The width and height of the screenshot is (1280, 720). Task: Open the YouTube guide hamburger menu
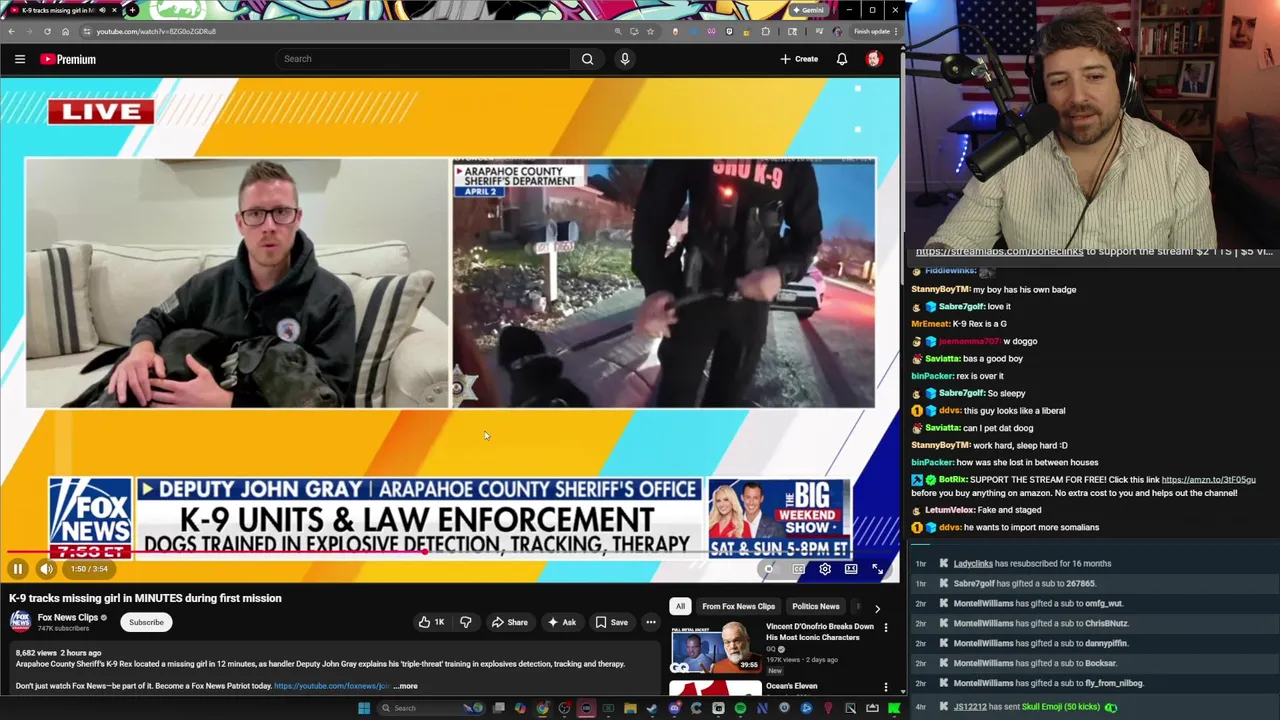point(20,59)
